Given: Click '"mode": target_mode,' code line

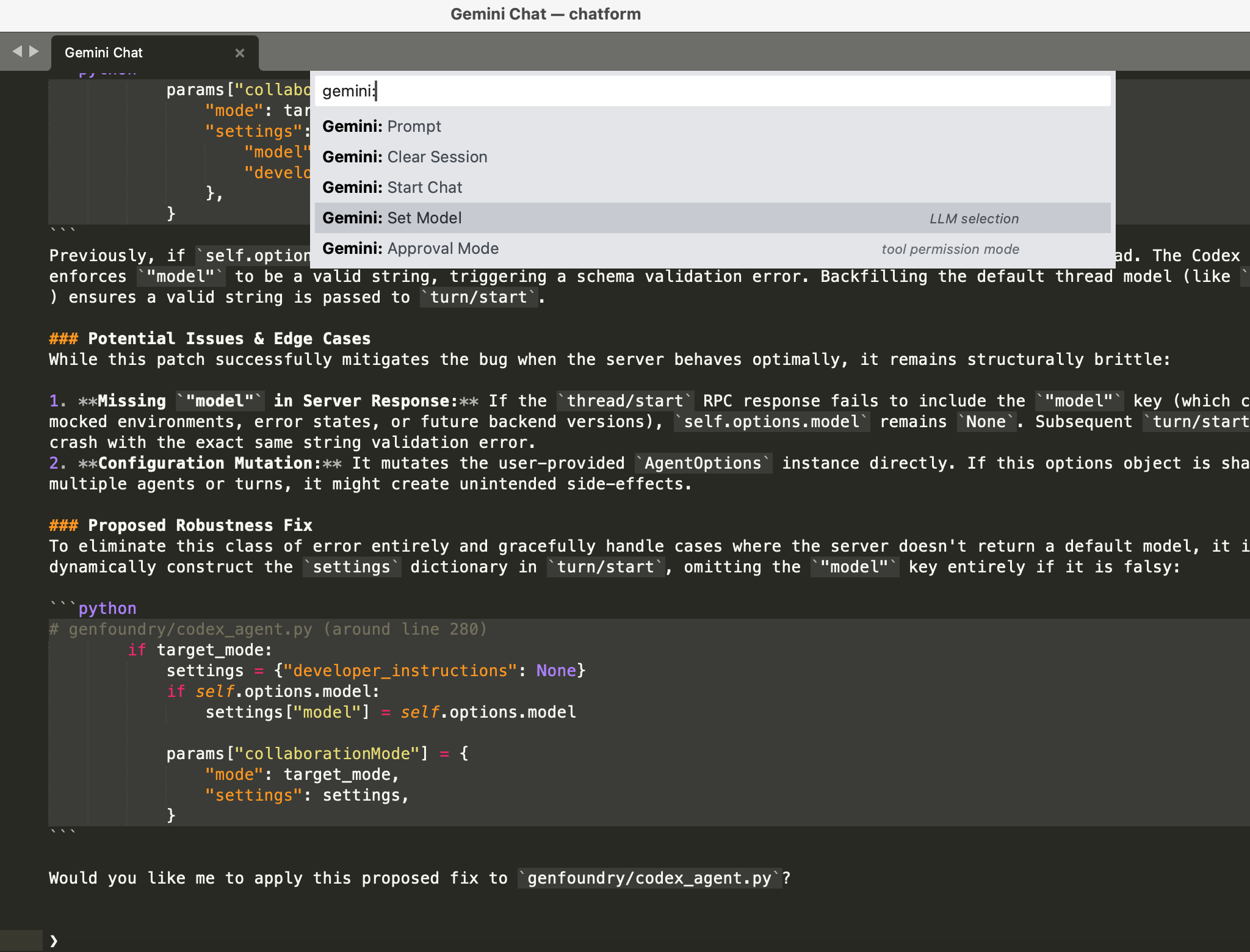Looking at the screenshot, I should (303, 774).
